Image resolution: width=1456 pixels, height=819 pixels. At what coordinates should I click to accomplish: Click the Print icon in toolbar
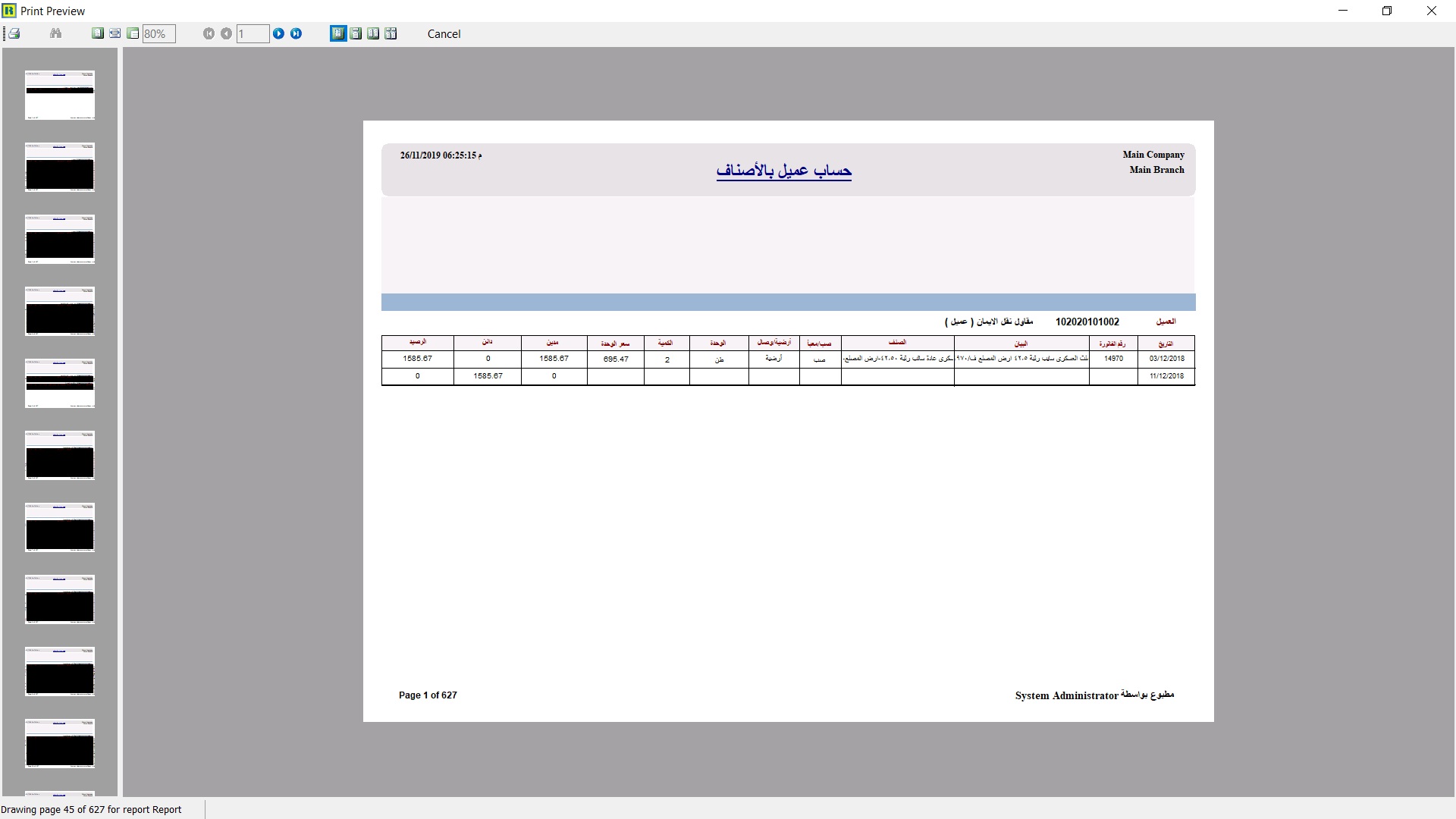pyautogui.click(x=14, y=33)
